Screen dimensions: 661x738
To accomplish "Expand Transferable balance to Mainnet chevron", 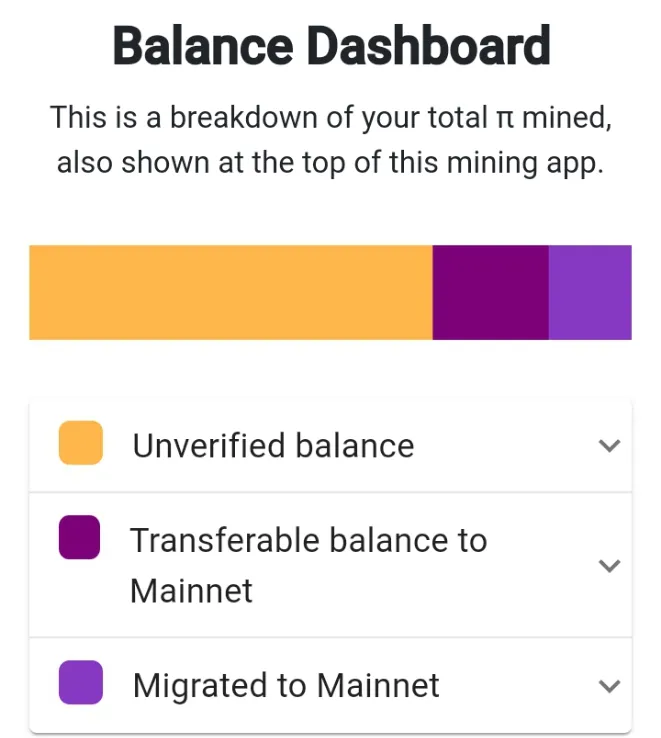I will pyautogui.click(x=609, y=565).
